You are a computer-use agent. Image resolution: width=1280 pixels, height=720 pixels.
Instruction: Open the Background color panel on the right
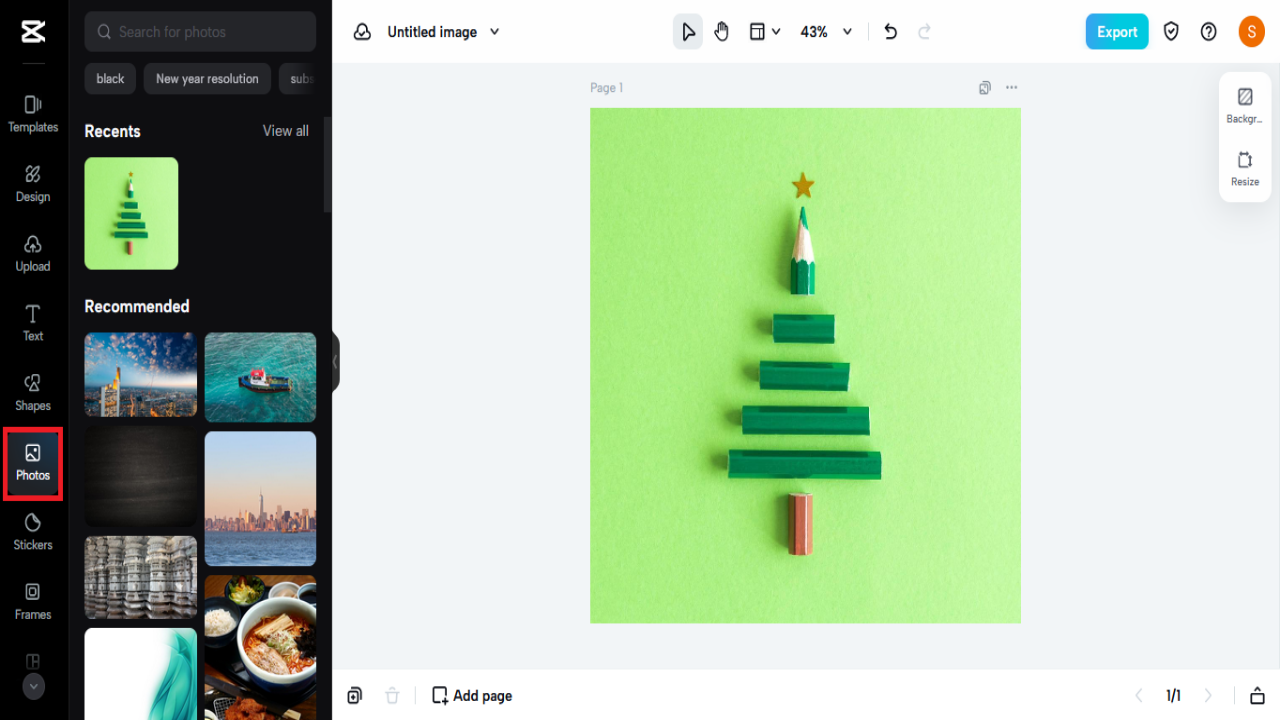(x=1245, y=105)
